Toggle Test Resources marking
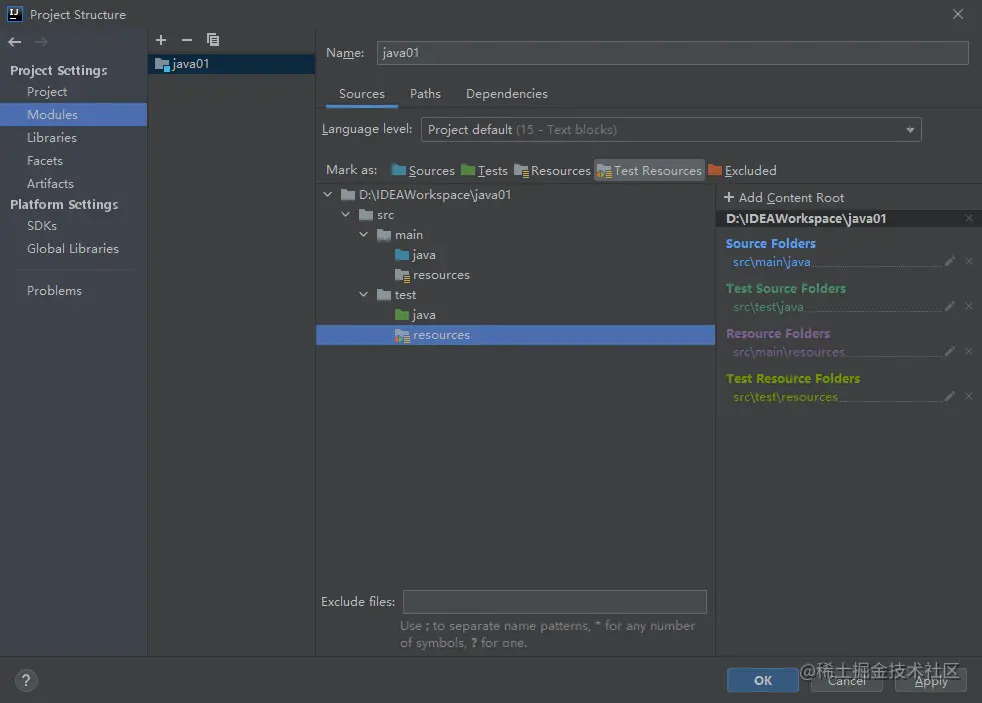 coord(649,170)
